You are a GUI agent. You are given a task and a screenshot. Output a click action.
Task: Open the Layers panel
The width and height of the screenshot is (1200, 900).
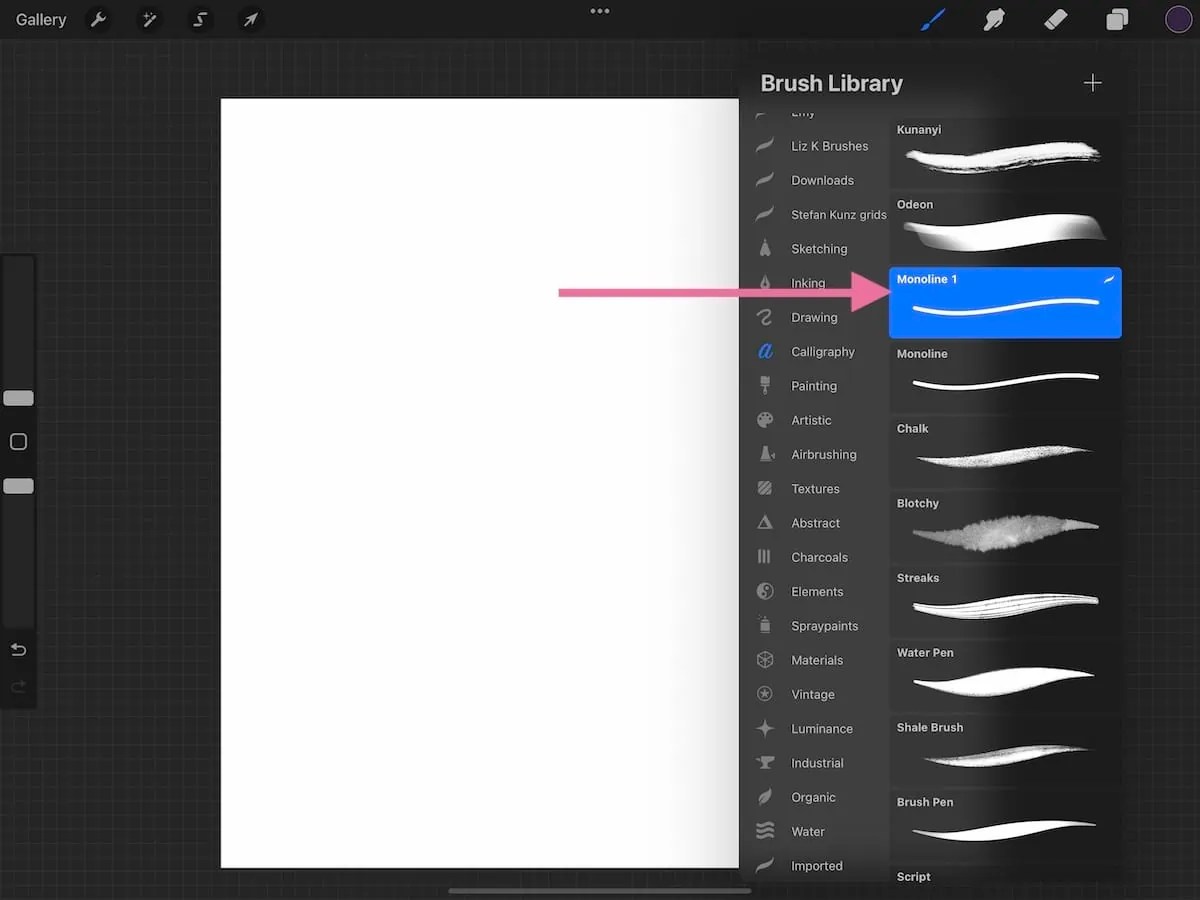click(x=1117, y=19)
